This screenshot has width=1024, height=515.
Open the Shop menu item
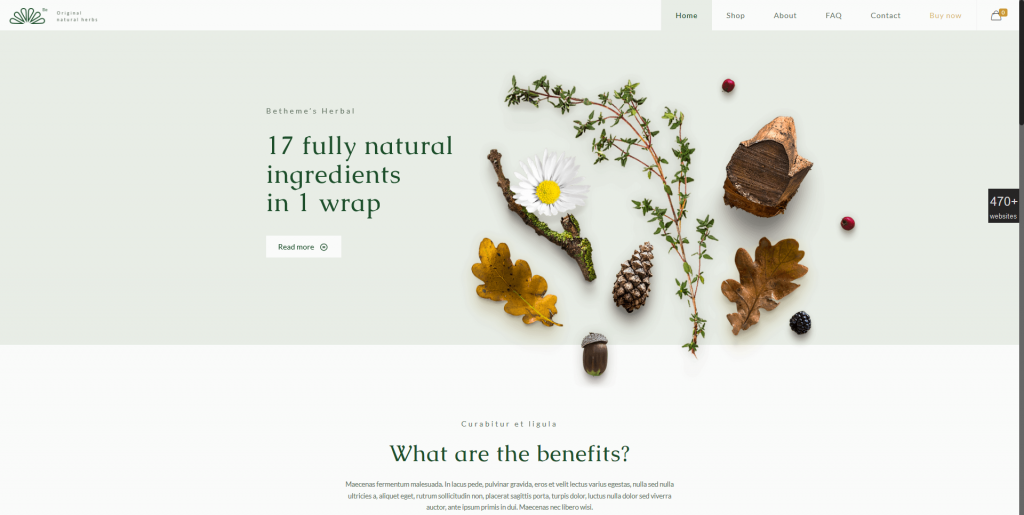point(735,15)
